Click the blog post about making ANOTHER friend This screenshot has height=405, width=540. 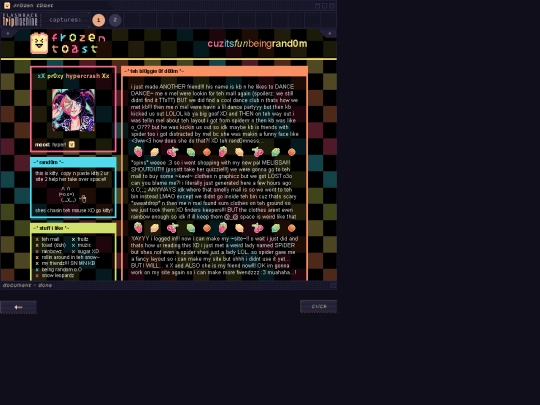click(x=215, y=114)
